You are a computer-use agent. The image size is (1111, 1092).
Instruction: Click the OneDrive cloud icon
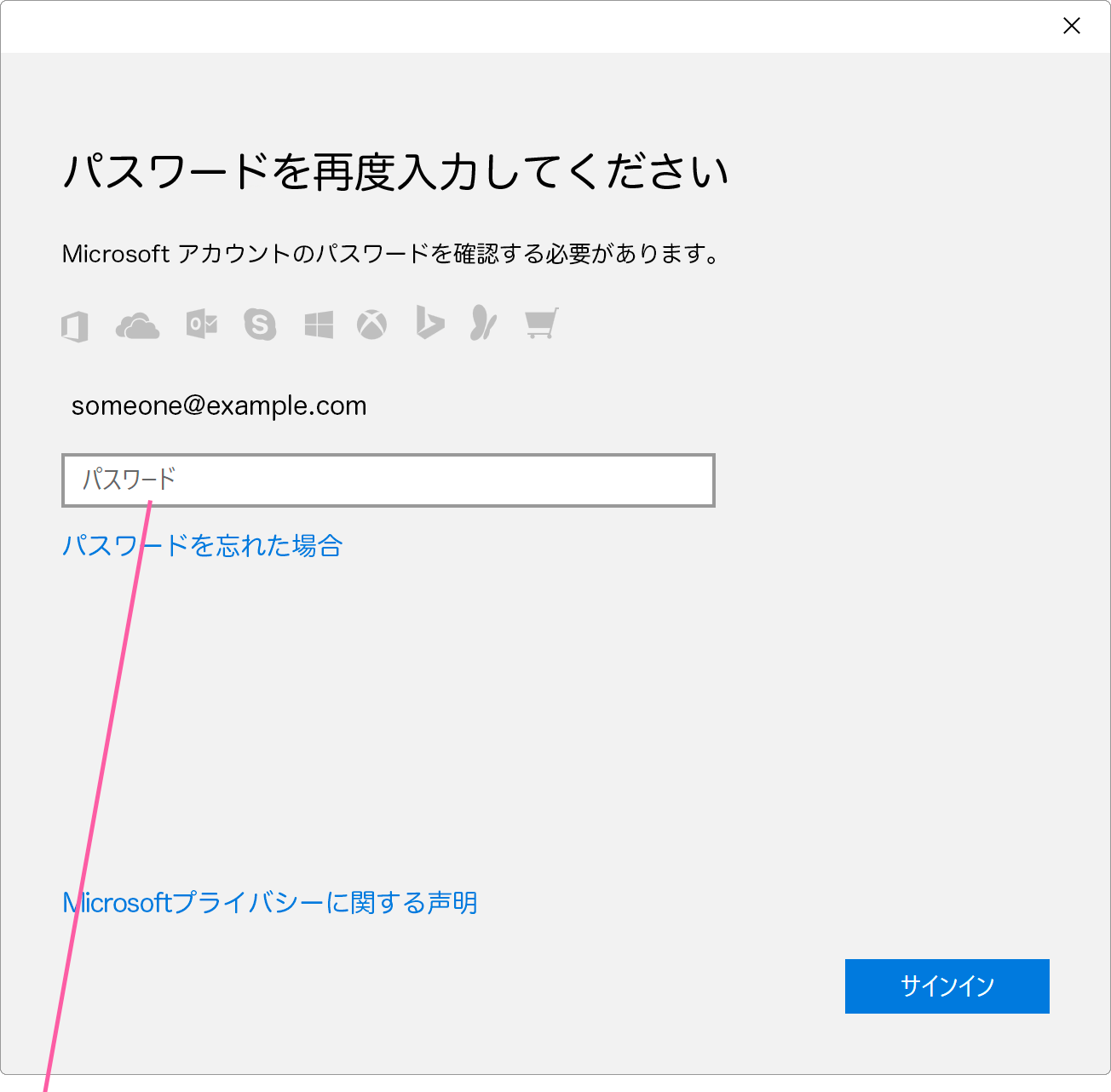[137, 326]
